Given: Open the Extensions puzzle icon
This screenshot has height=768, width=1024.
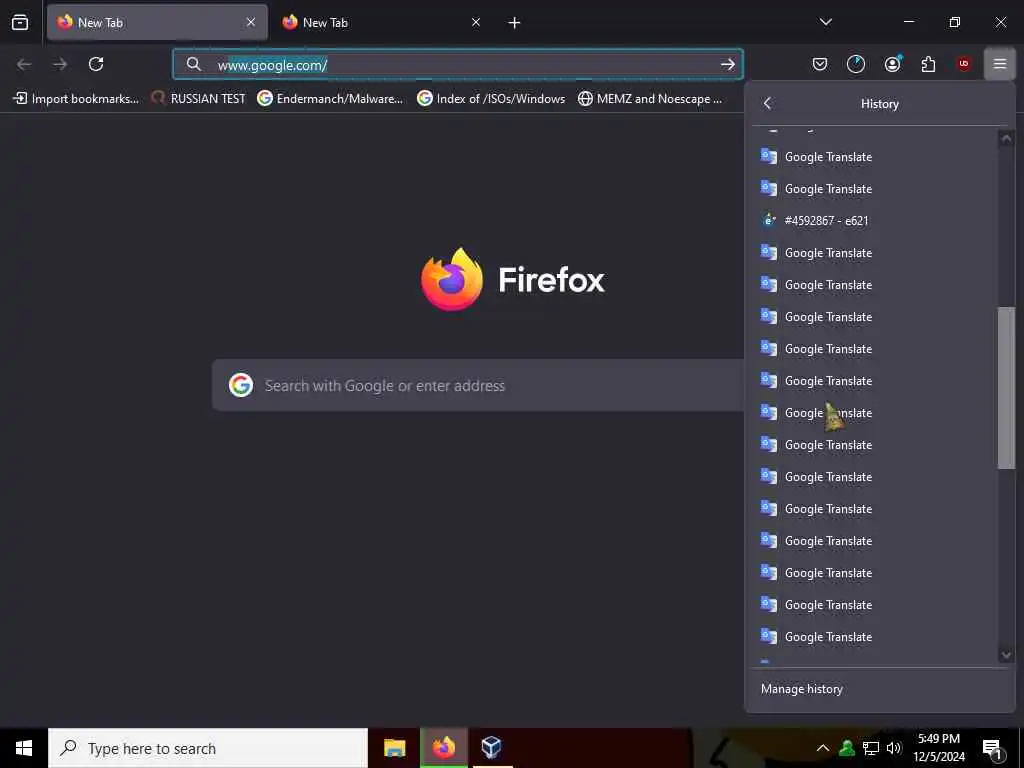Looking at the screenshot, I should 928,64.
